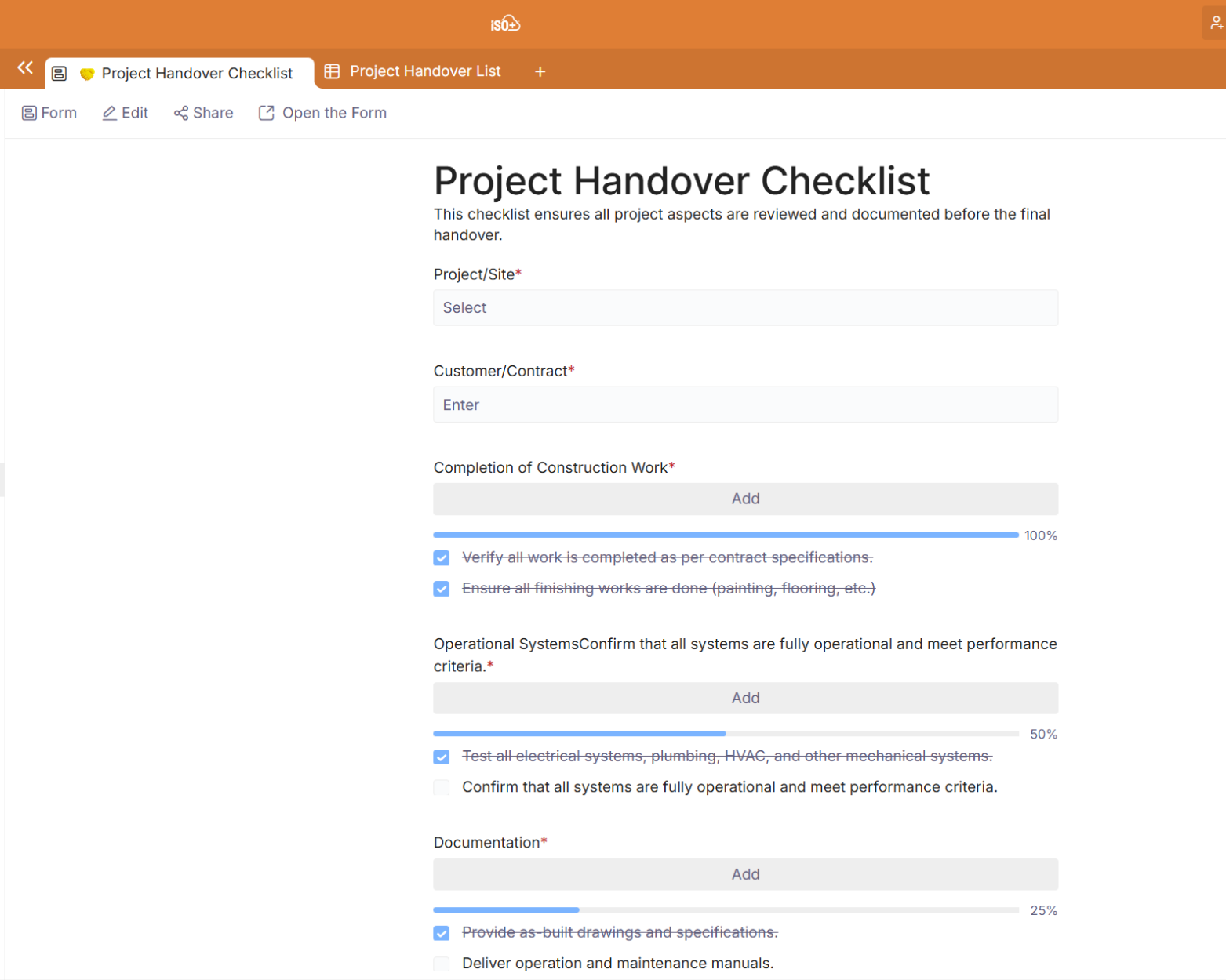The width and height of the screenshot is (1226, 980).
Task: Click the plus icon to add a tab
Action: click(540, 72)
